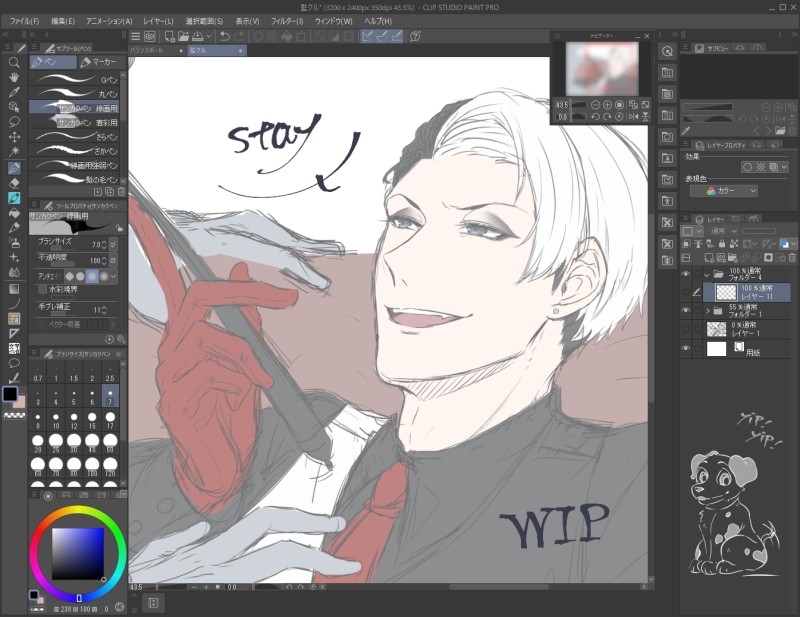Toggle snap to ruler in the command bar
The image size is (800, 617).
367,36
